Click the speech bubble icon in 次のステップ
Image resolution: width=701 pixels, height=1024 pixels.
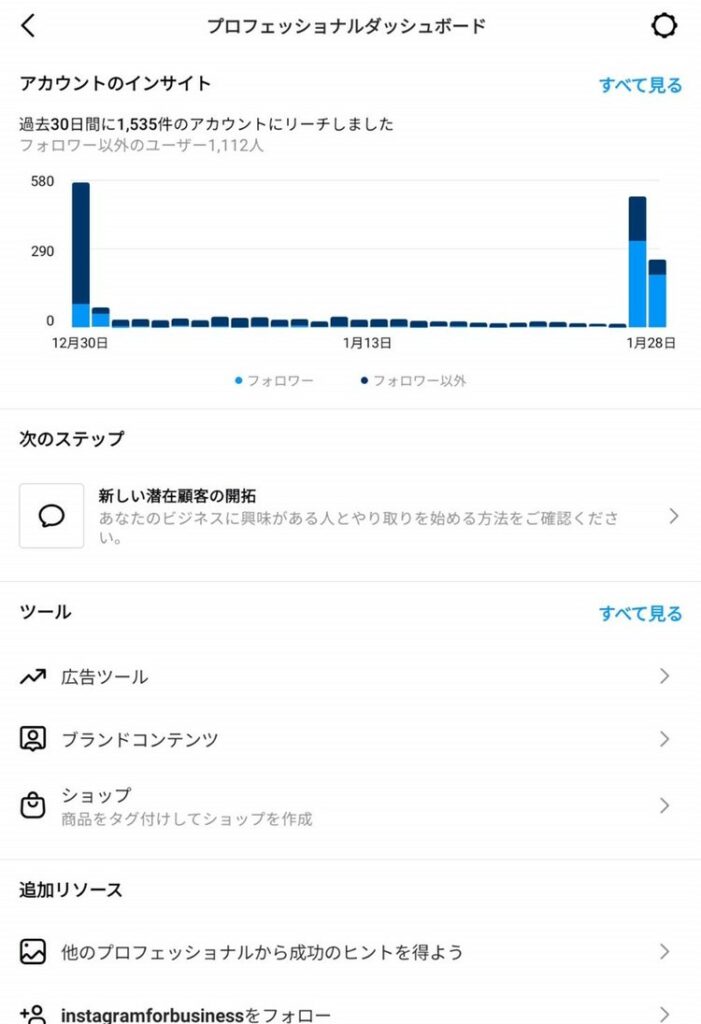(52, 517)
